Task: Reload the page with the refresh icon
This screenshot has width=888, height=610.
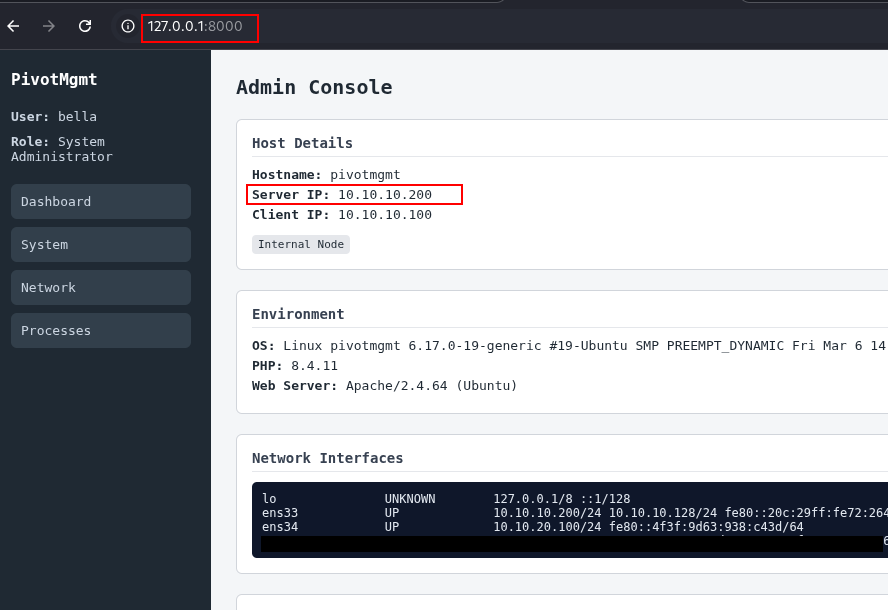Action: [85, 26]
